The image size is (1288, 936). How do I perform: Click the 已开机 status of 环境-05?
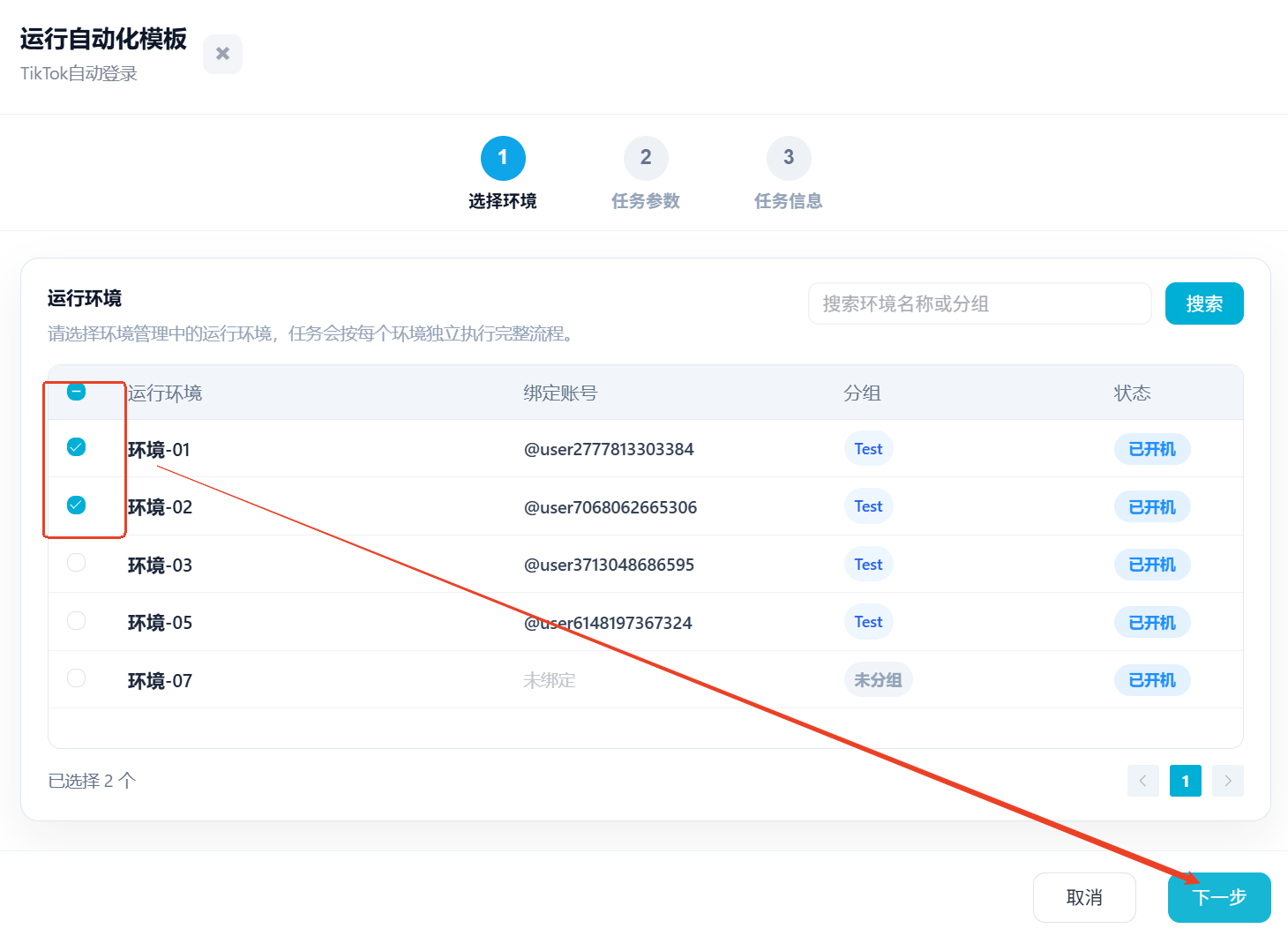click(1152, 623)
